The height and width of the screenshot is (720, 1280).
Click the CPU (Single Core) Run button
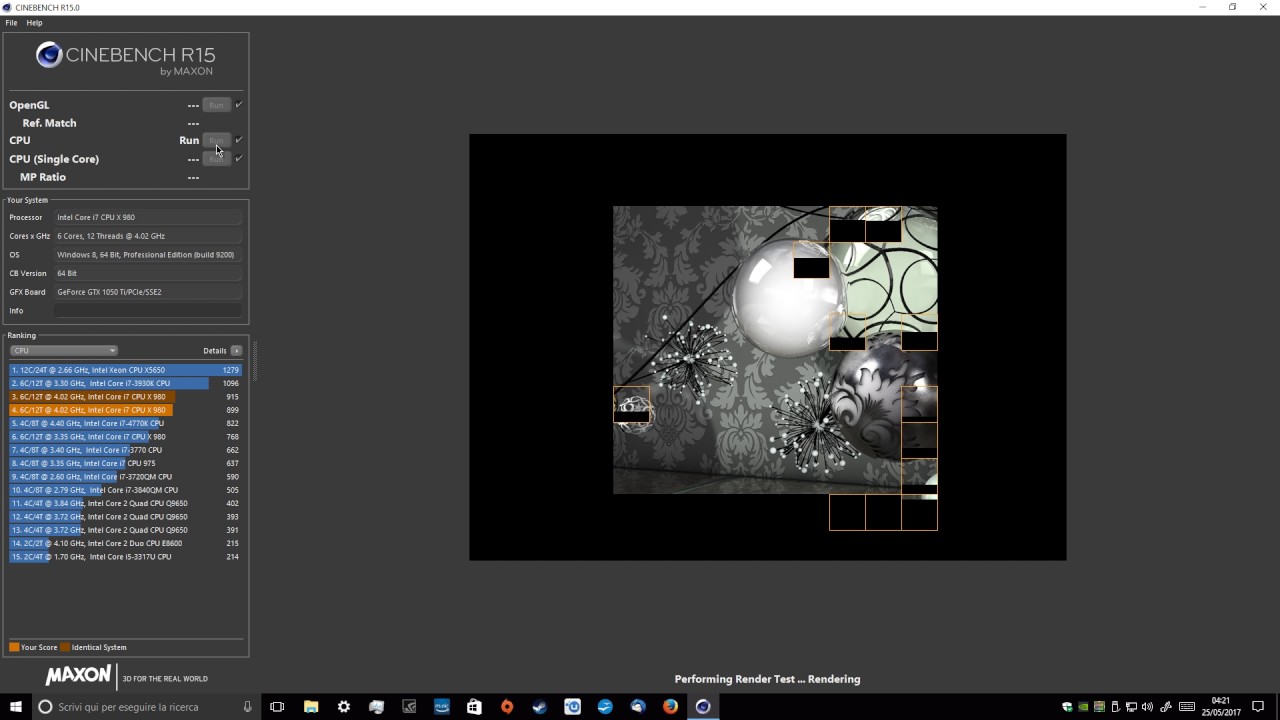[216, 159]
